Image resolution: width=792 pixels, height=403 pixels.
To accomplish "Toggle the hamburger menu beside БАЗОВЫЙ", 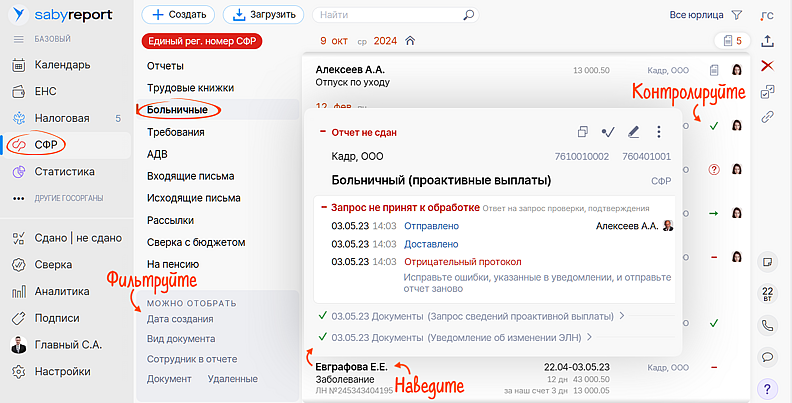I will pyautogui.click(x=18, y=39).
